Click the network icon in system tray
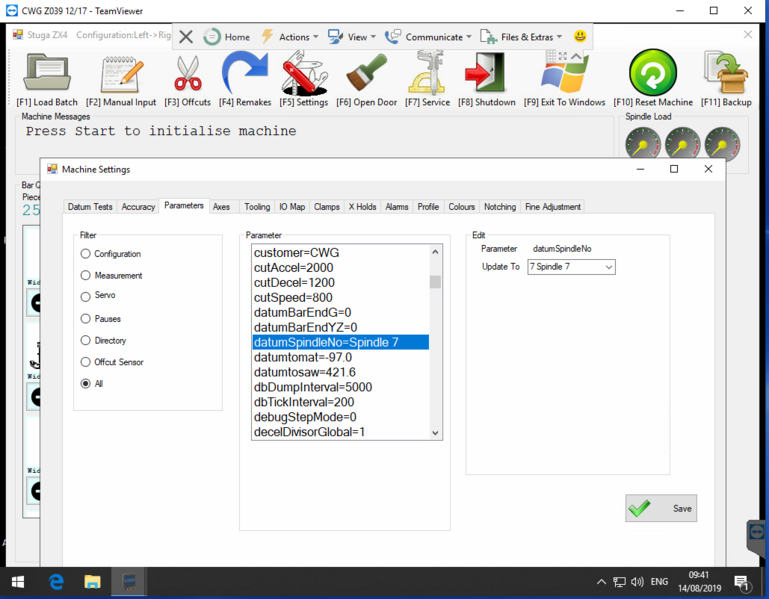The image size is (769, 599). [619, 582]
